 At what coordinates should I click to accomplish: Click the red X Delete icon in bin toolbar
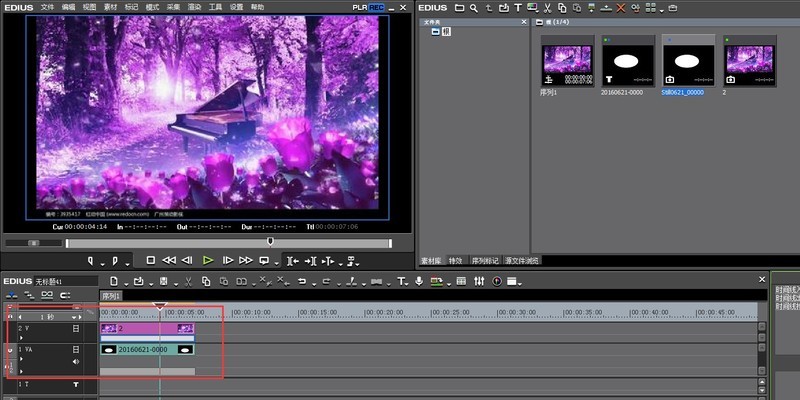tap(621, 7)
